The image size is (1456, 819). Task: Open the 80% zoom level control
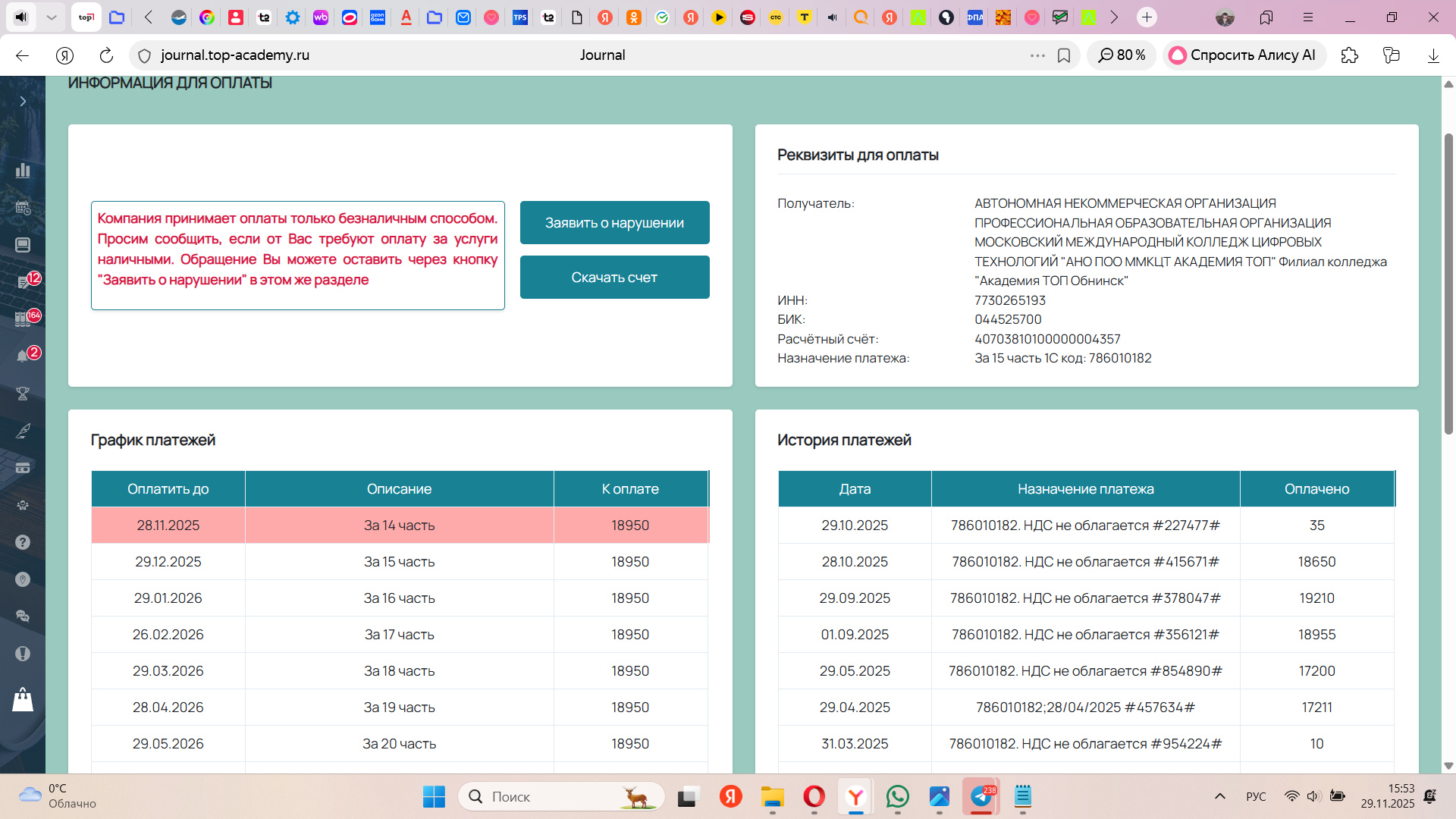click(1122, 55)
